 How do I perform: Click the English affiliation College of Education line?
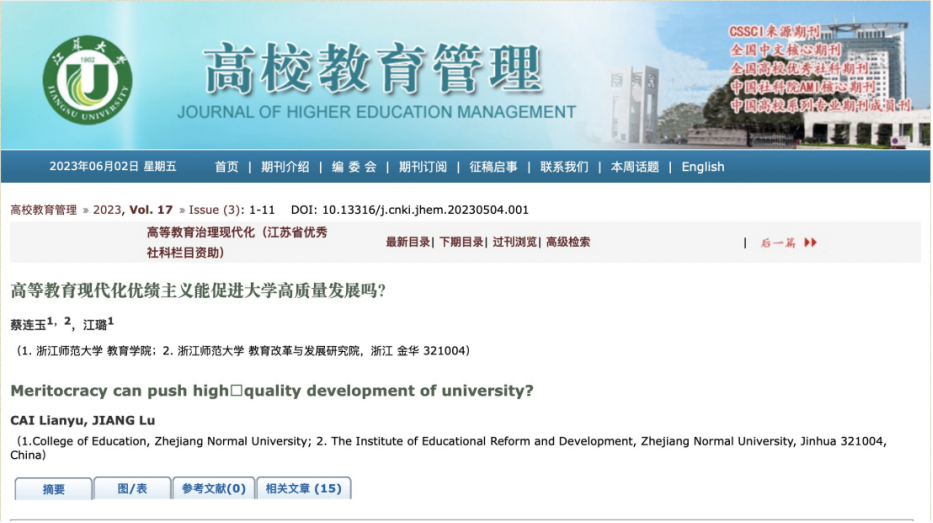click(449, 448)
